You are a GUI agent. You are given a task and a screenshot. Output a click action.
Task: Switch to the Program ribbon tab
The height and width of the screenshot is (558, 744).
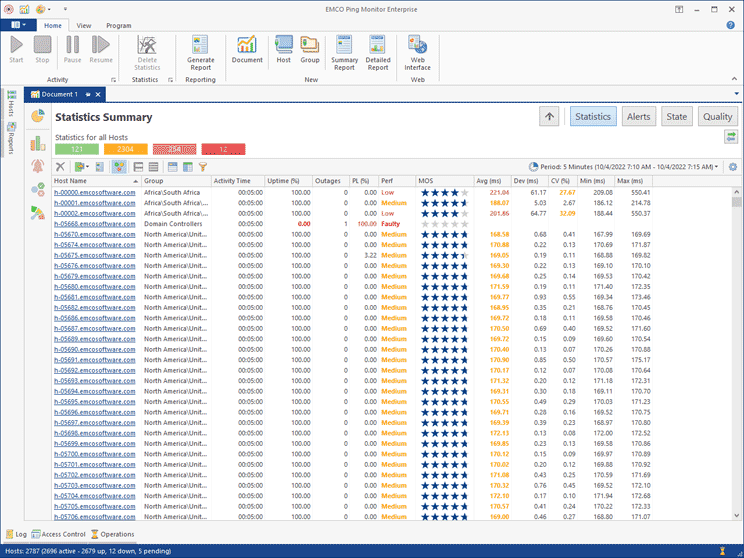(x=118, y=25)
